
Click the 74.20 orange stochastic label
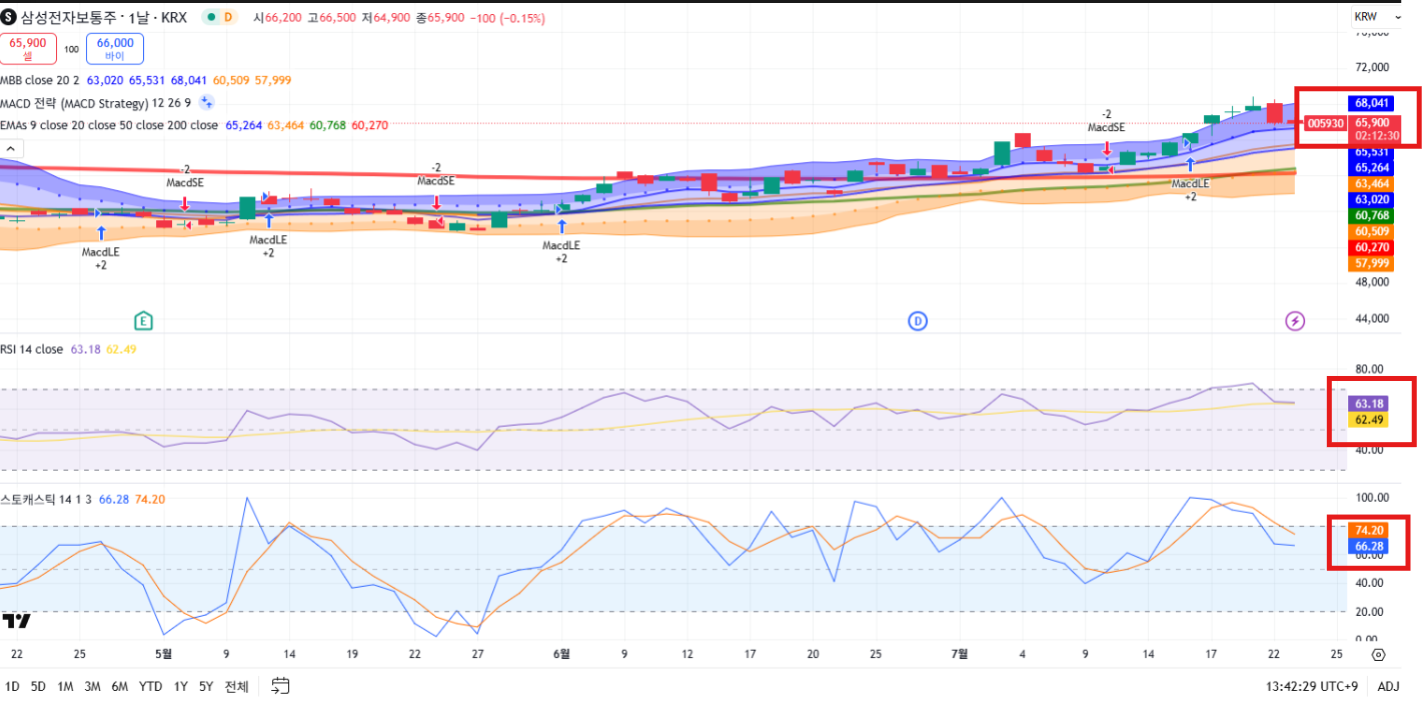point(1368,530)
